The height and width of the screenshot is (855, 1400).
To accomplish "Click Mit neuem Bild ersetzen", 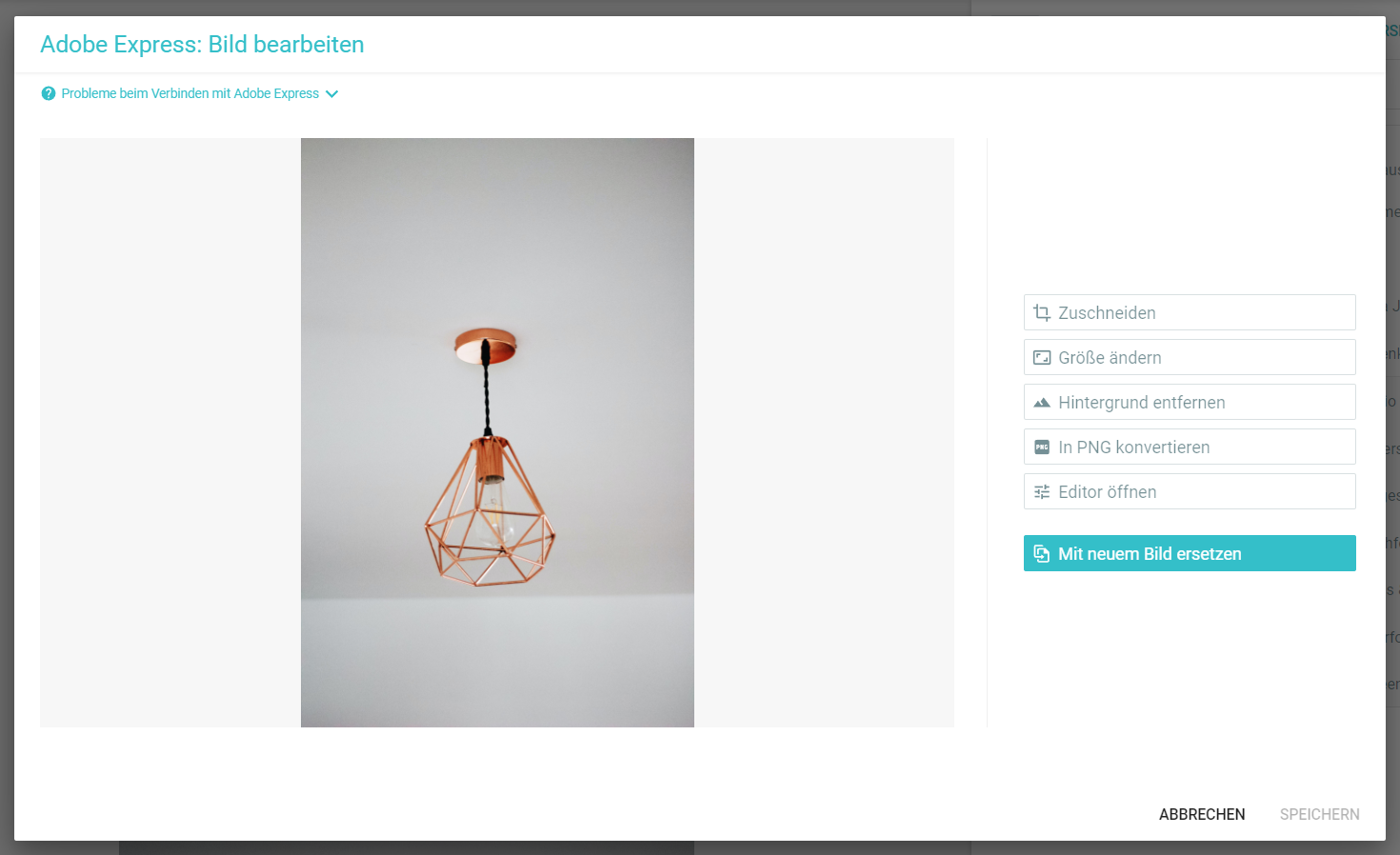I will [1190, 553].
